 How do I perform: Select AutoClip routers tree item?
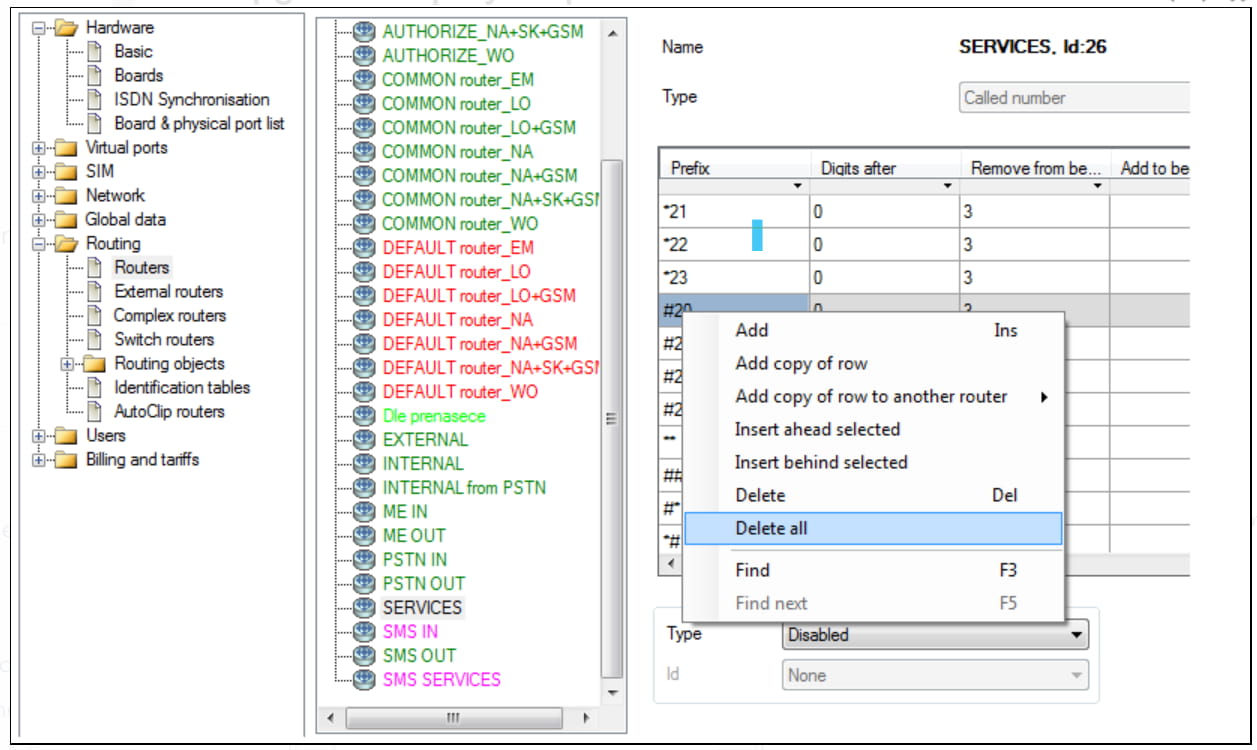[x=169, y=411]
